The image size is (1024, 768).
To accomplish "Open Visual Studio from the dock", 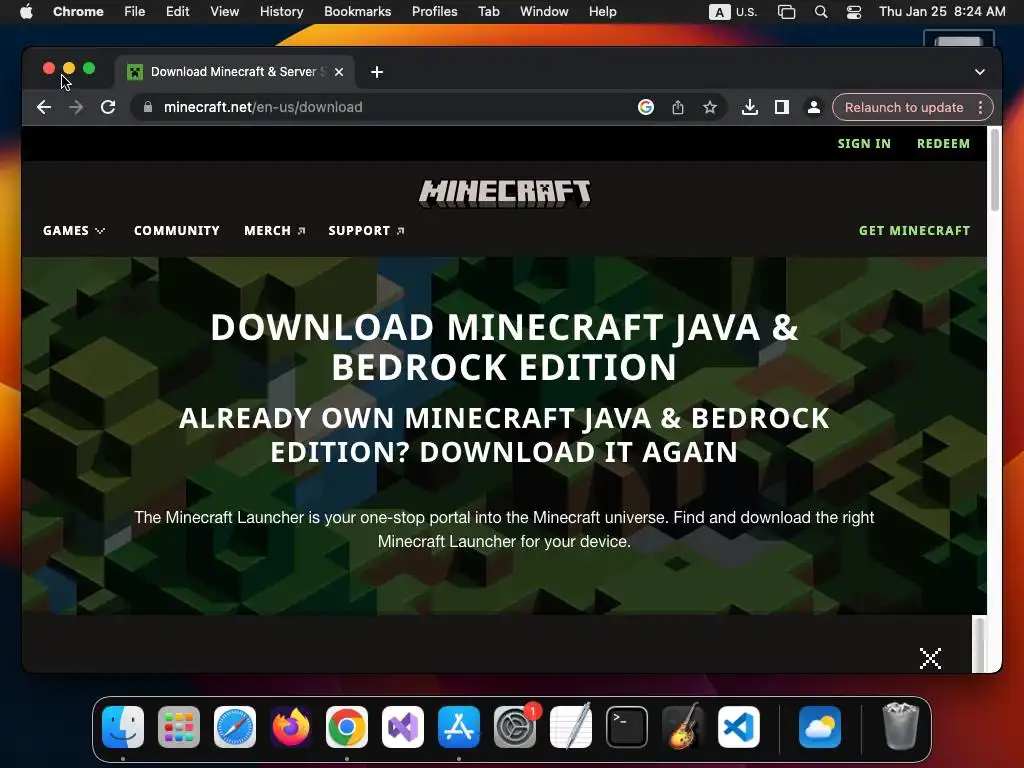I will [403, 727].
